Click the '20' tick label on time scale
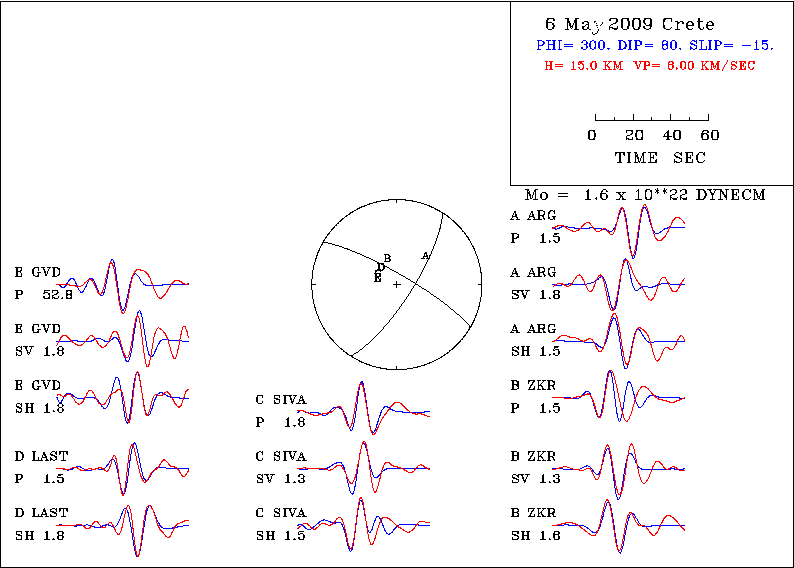 [x=634, y=135]
